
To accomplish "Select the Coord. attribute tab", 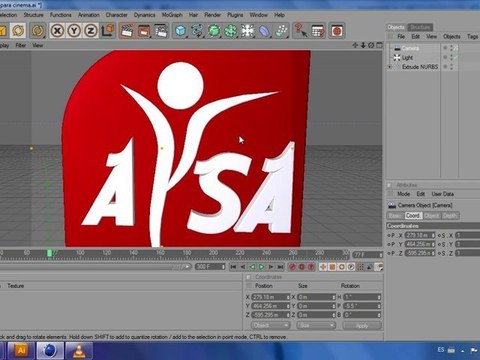I will (x=413, y=216).
